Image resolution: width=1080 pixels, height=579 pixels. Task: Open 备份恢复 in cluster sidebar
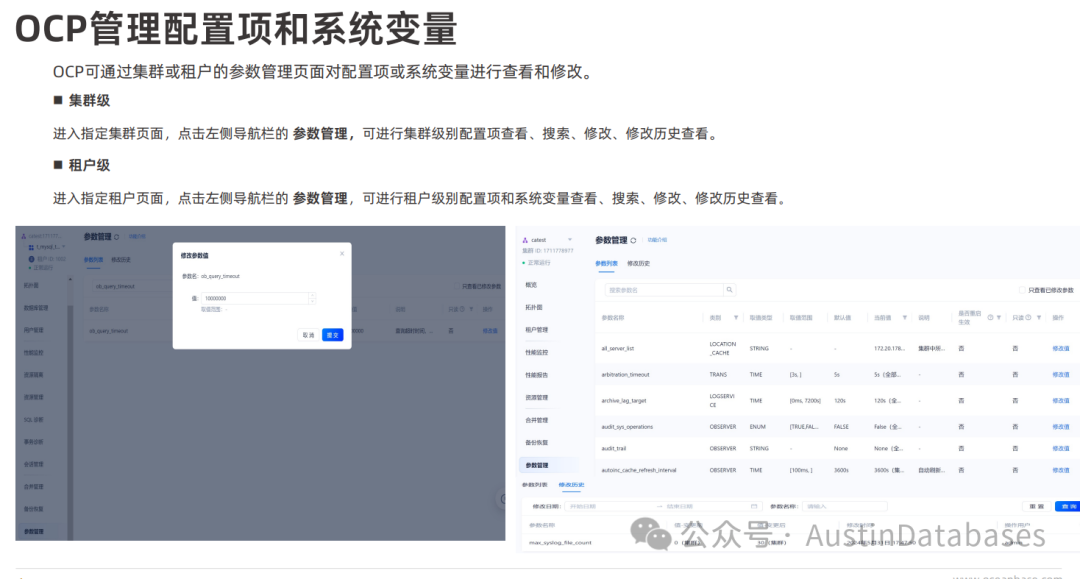click(x=537, y=443)
